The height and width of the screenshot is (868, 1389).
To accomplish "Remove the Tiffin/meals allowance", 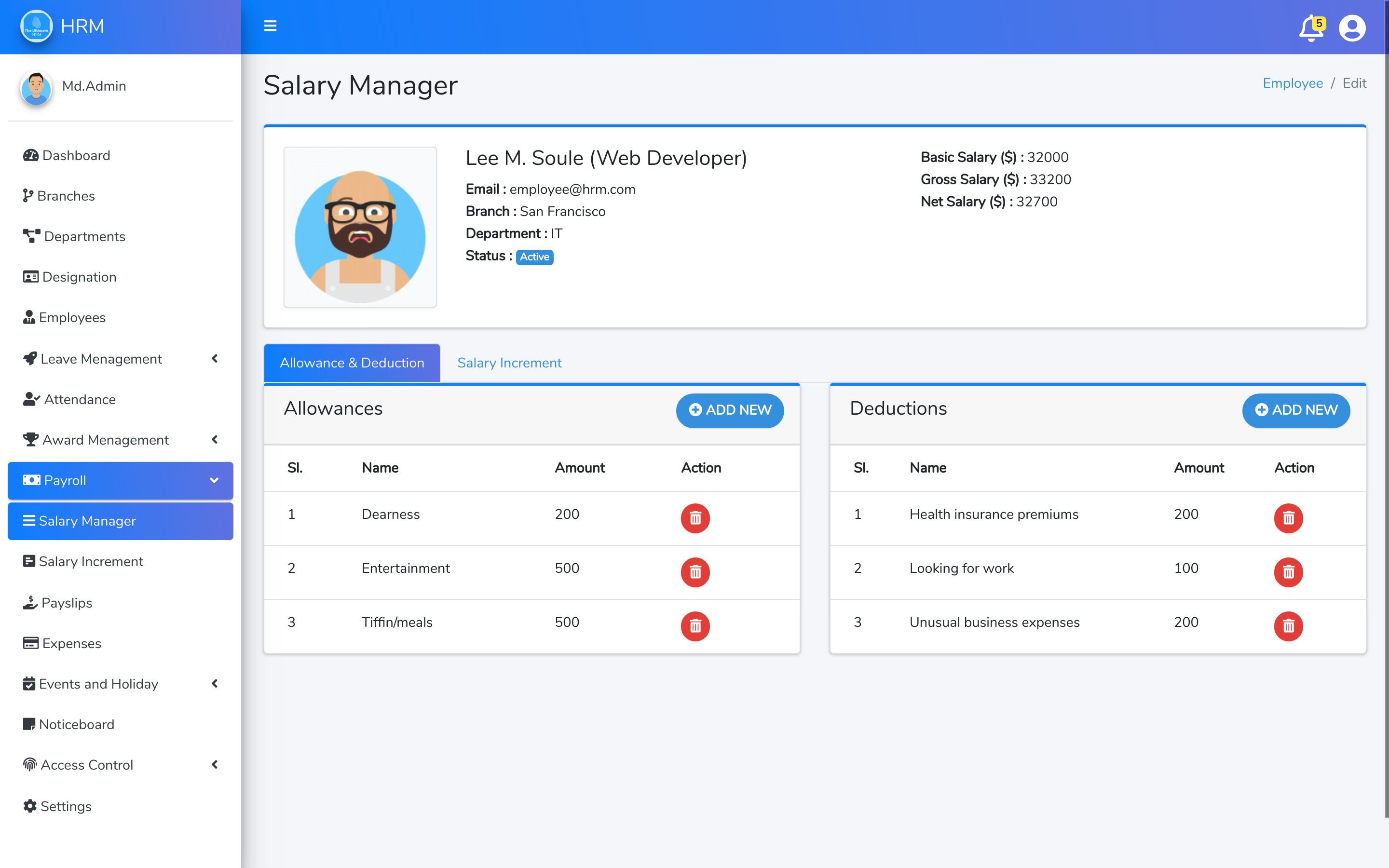I will [x=695, y=626].
